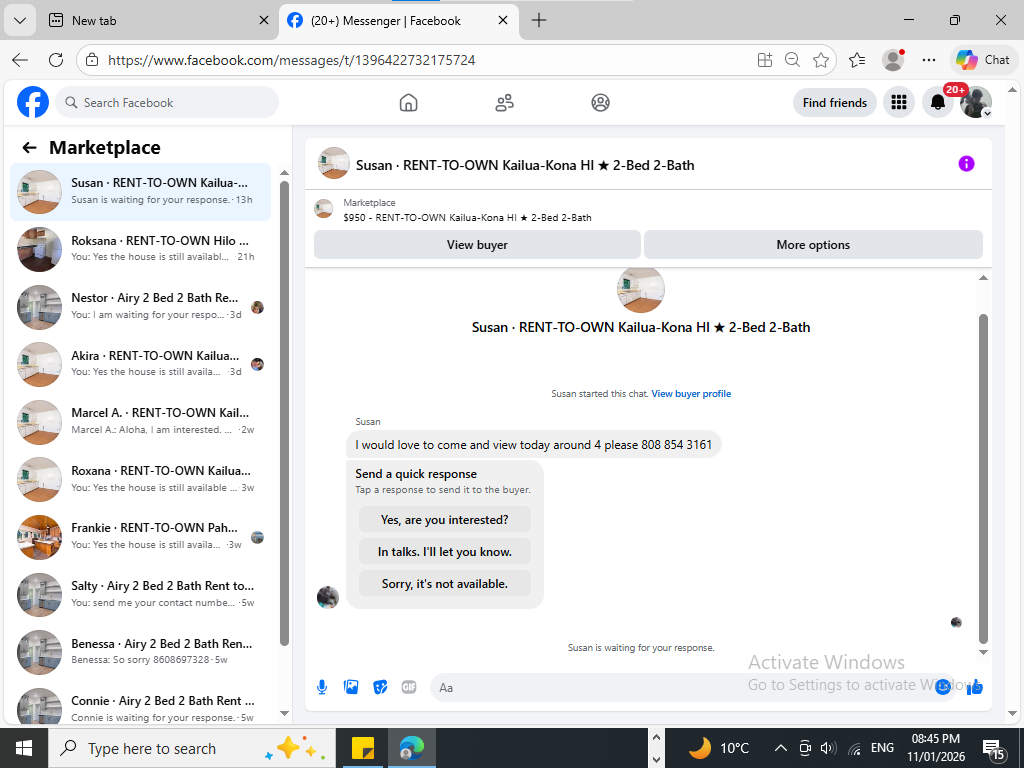
Task: Open Roksana RENT-TO-OWN Hilo conversation
Action: 140,249
